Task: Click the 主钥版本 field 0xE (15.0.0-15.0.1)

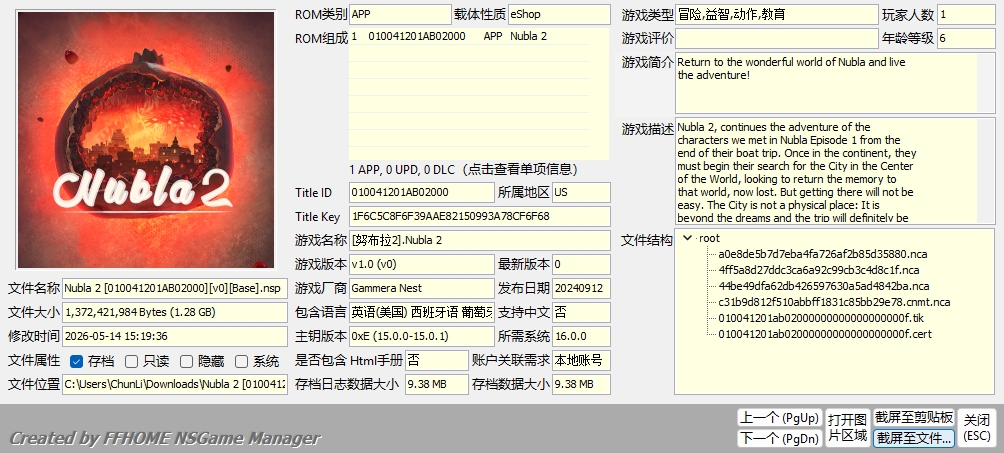Action: (x=422, y=336)
